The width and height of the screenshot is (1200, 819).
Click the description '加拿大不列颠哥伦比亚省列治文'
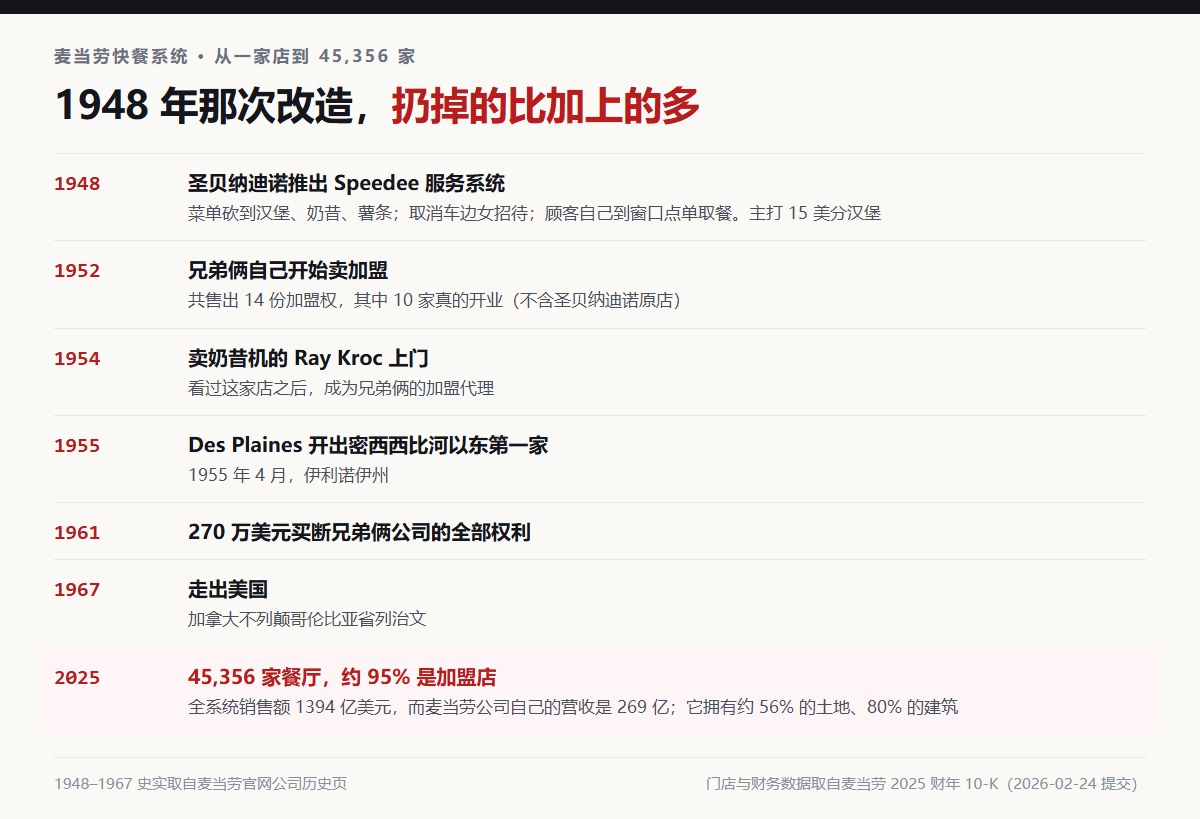[307, 619]
